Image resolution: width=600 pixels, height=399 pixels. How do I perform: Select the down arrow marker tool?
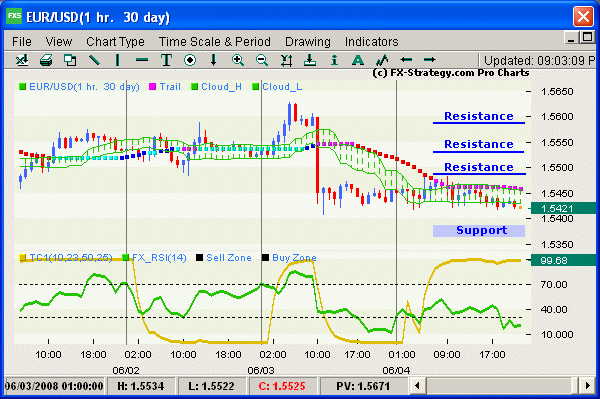[x=214, y=60]
